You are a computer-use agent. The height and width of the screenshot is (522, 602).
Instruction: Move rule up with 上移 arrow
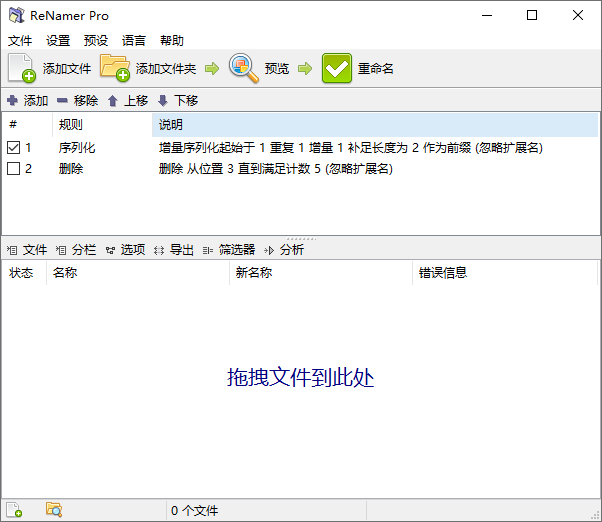(113, 101)
